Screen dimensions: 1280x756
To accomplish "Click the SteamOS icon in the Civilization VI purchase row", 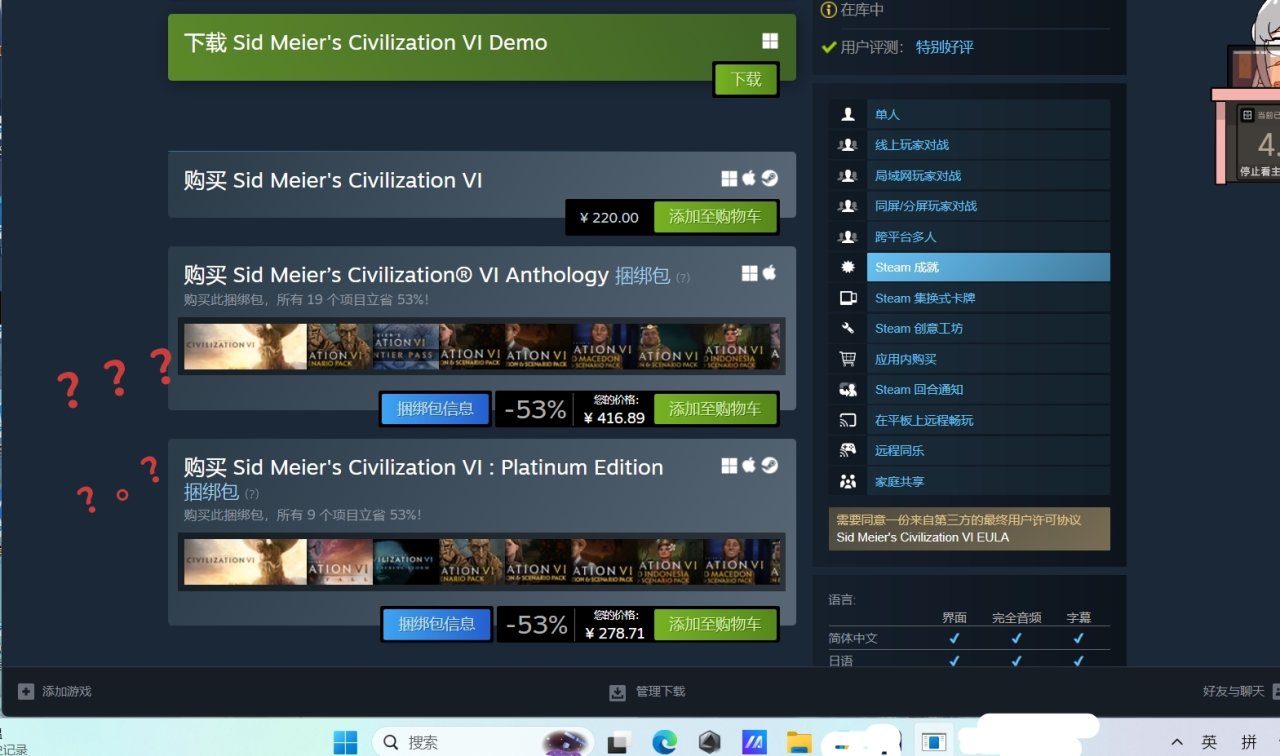I will (x=769, y=178).
